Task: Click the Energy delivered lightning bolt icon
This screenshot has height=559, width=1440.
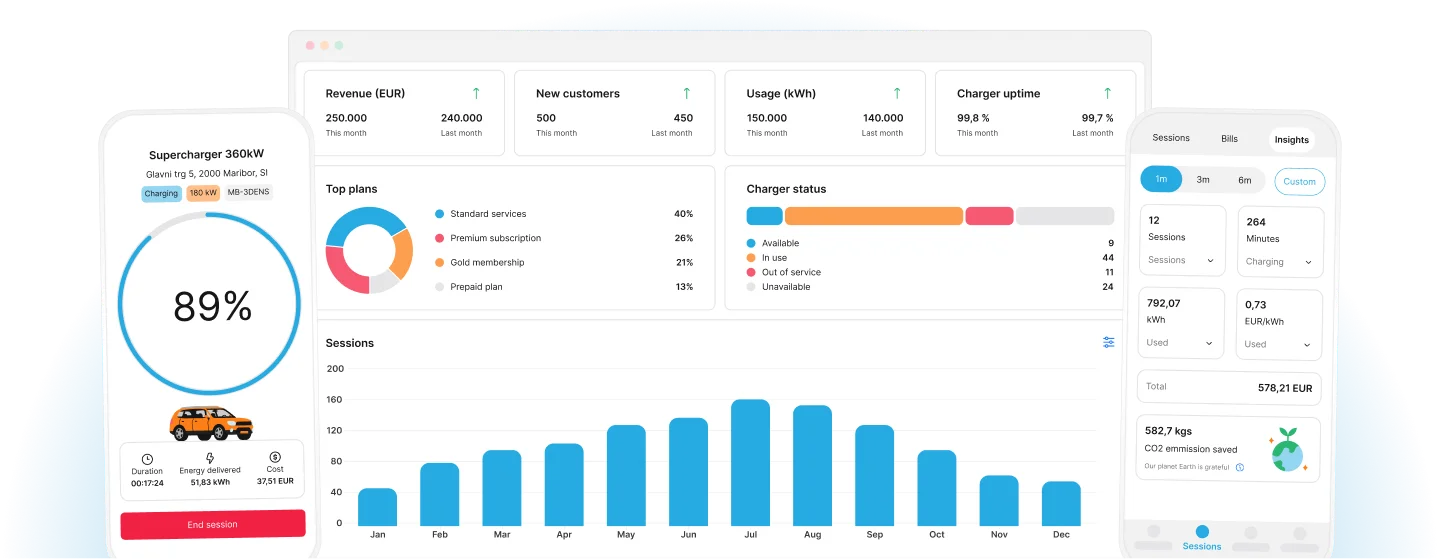Action: tap(209, 457)
